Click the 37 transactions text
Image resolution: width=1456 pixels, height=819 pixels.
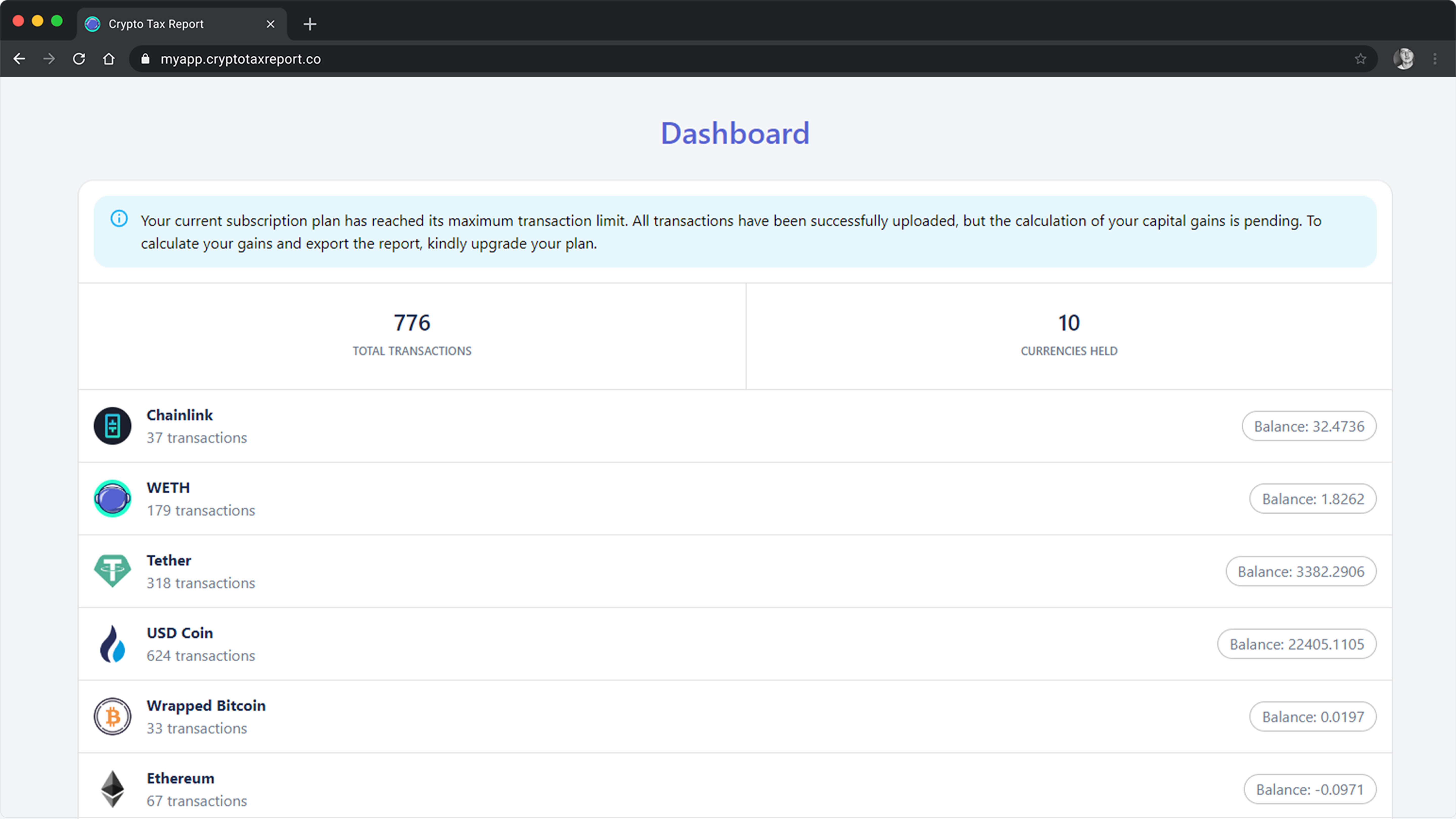197,438
